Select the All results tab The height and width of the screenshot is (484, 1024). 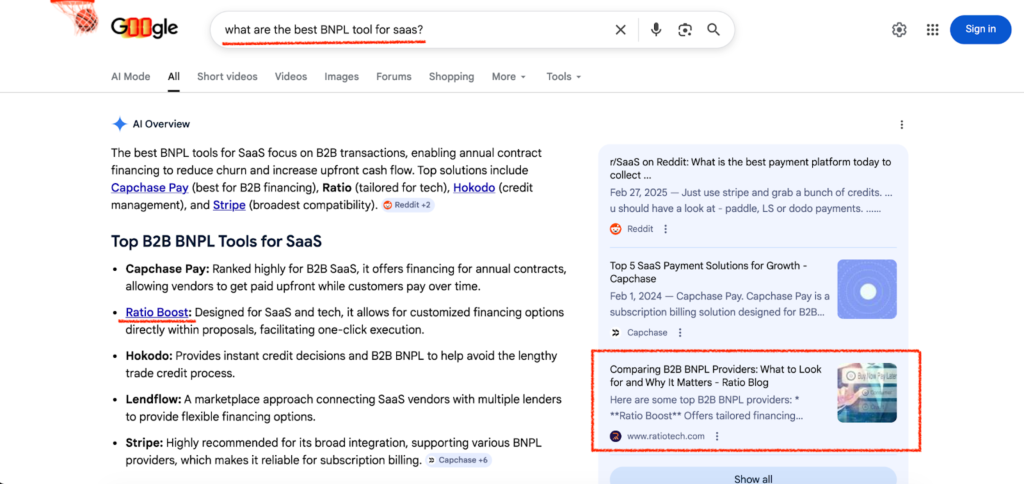point(174,76)
